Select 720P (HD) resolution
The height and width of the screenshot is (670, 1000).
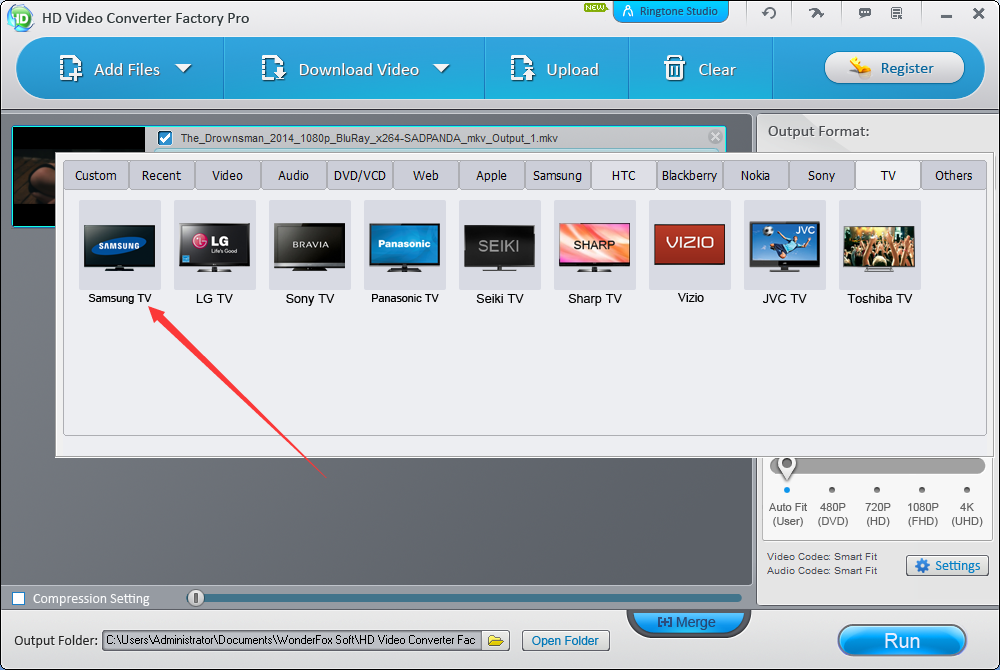pyautogui.click(x=878, y=507)
